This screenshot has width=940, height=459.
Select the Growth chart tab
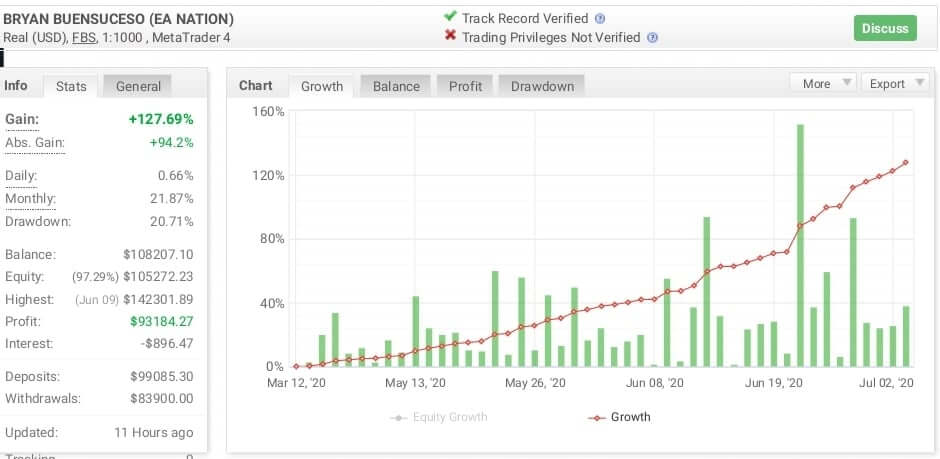(322, 86)
